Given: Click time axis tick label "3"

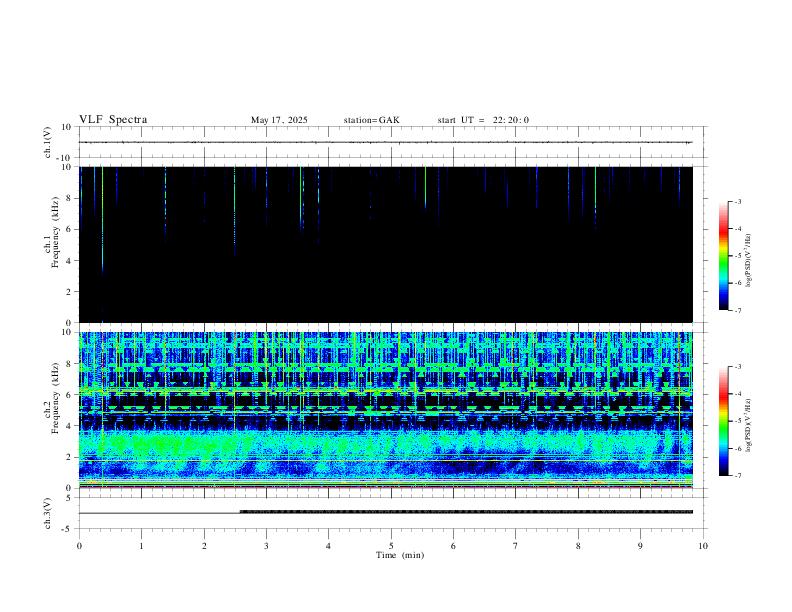Looking at the screenshot, I should tap(266, 546).
